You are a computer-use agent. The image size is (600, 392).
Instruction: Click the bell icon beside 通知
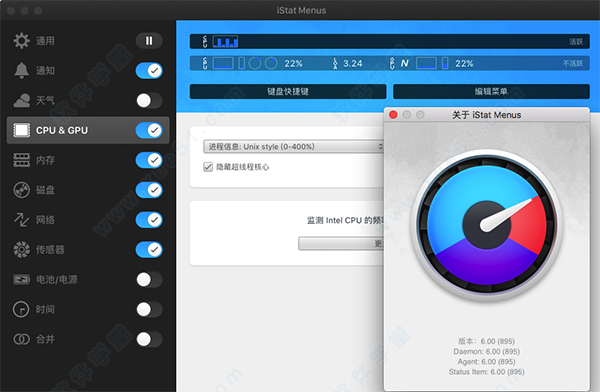coord(21,70)
